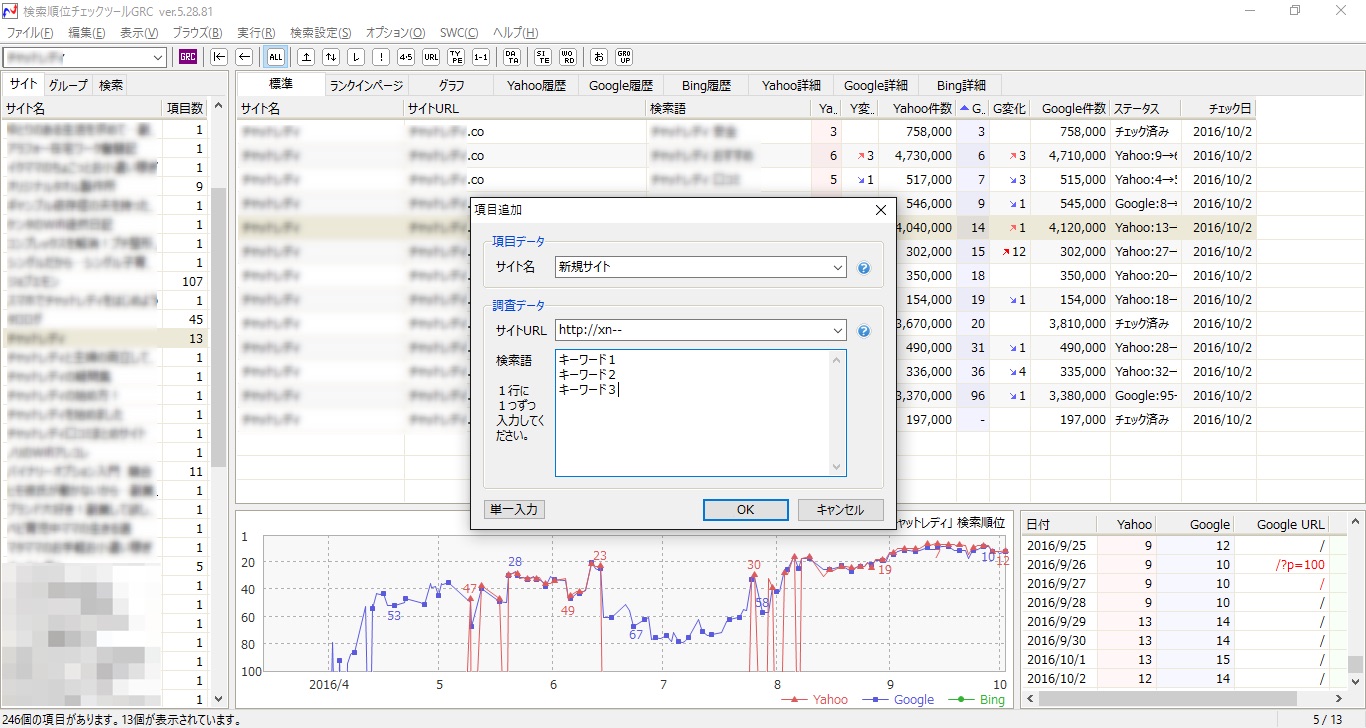Click the up-arrow rank-rise filter icon
The height and width of the screenshot is (728, 1366).
pyautogui.click(x=306, y=57)
